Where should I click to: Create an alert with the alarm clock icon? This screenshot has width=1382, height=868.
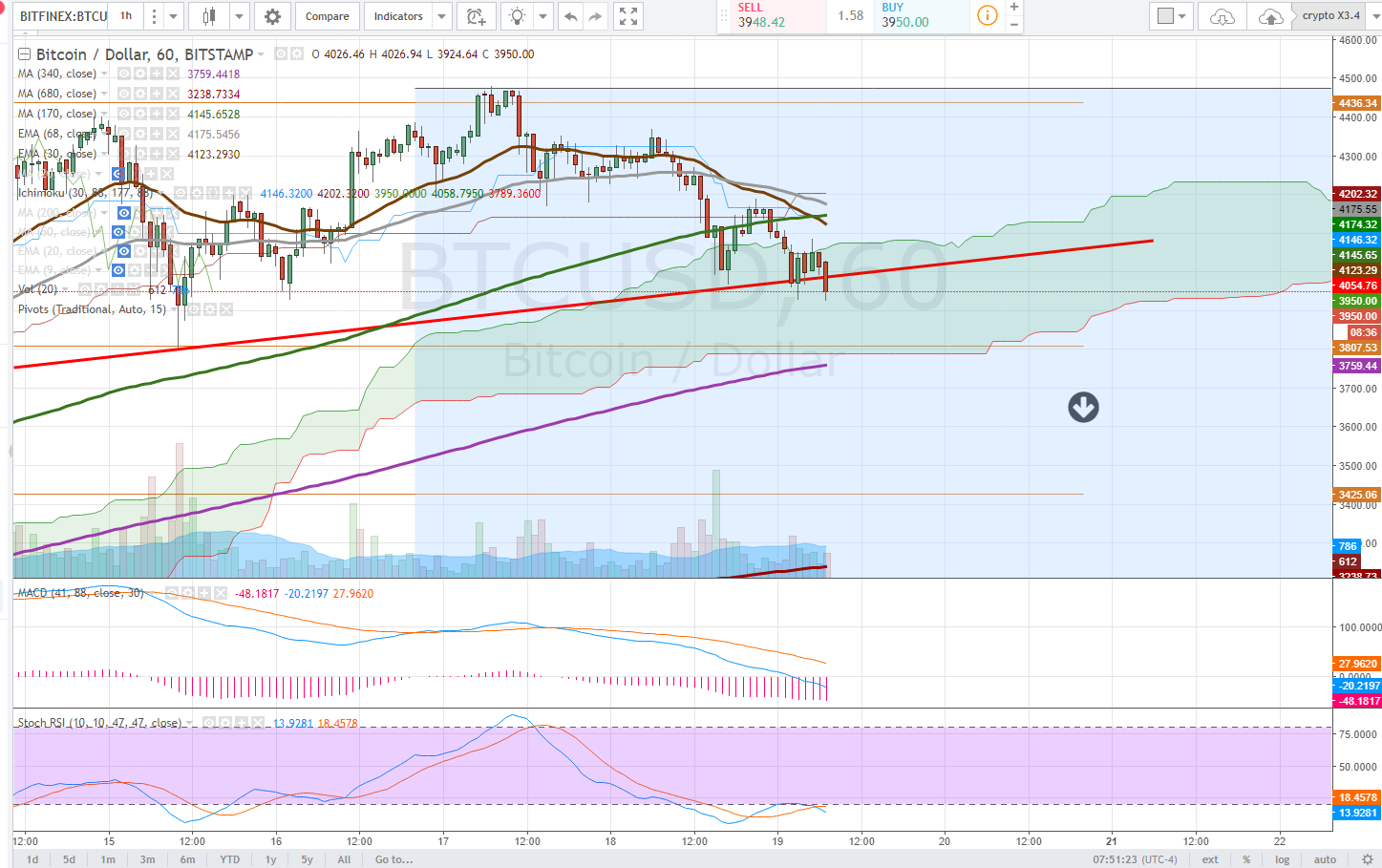pos(475,16)
